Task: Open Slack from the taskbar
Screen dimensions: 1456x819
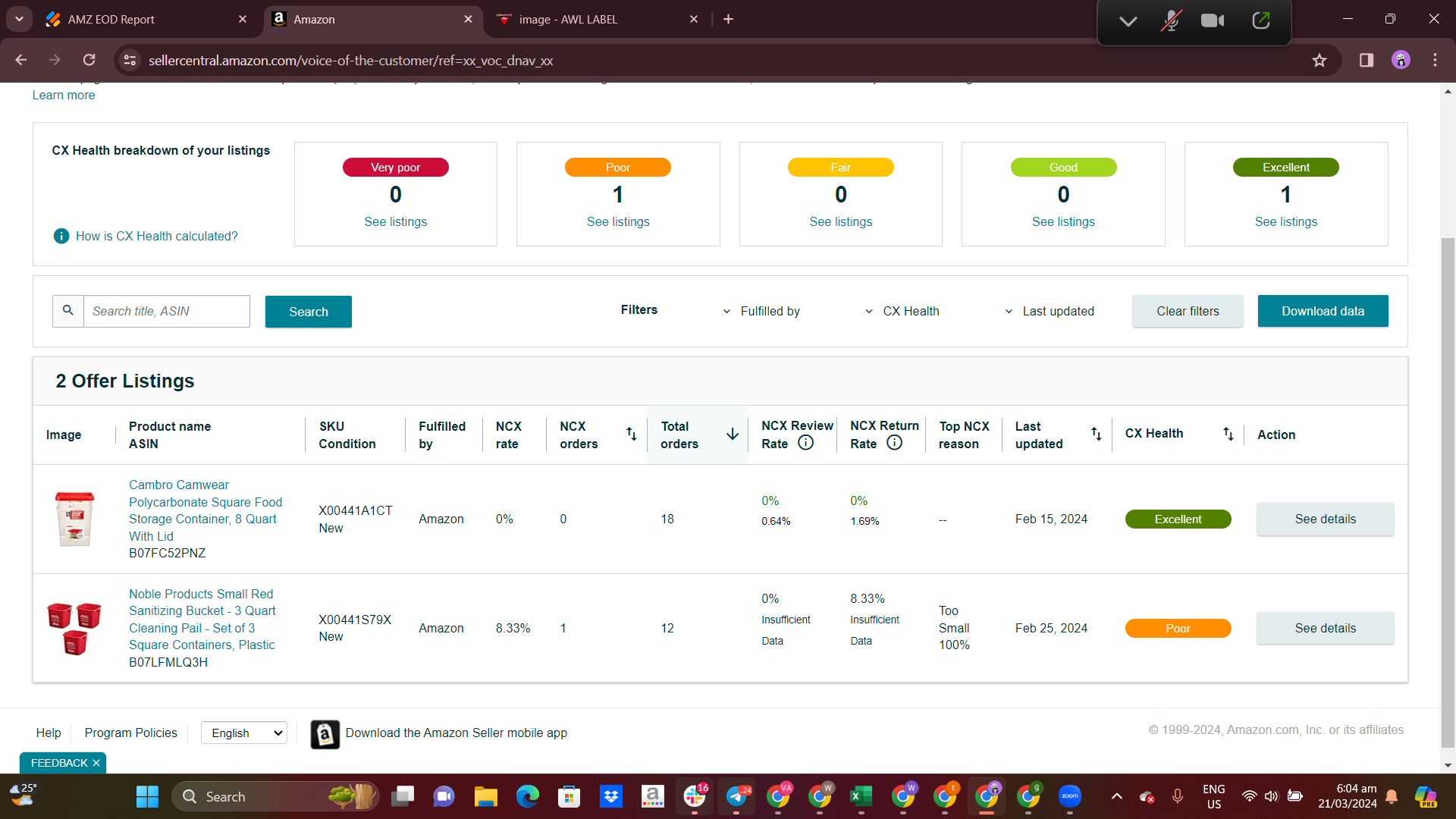Action: 694,796
